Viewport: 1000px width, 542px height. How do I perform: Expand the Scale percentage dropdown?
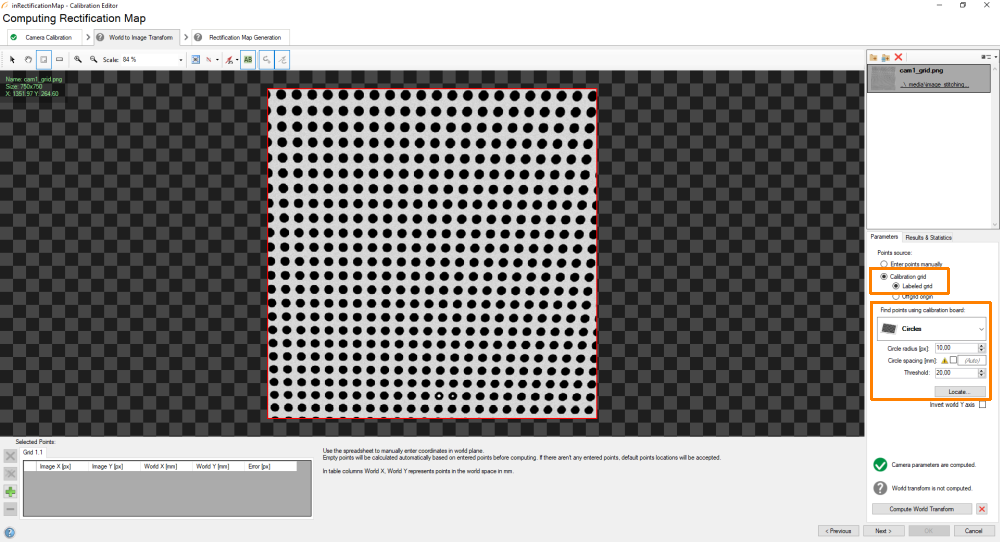[x=181, y=60]
